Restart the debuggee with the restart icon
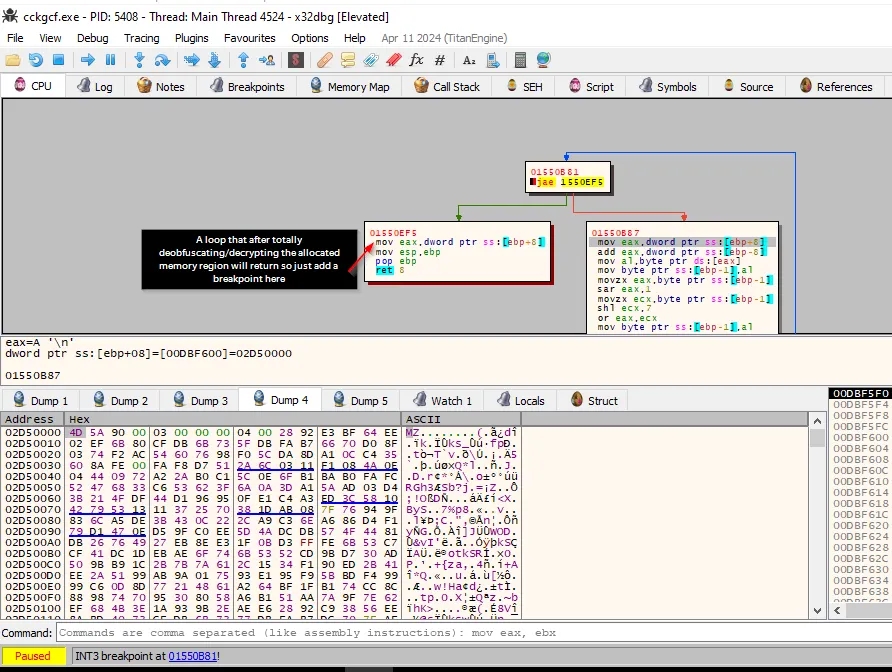Image resolution: width=892 pixels, height=672 pixels. (x=36, y=61)
